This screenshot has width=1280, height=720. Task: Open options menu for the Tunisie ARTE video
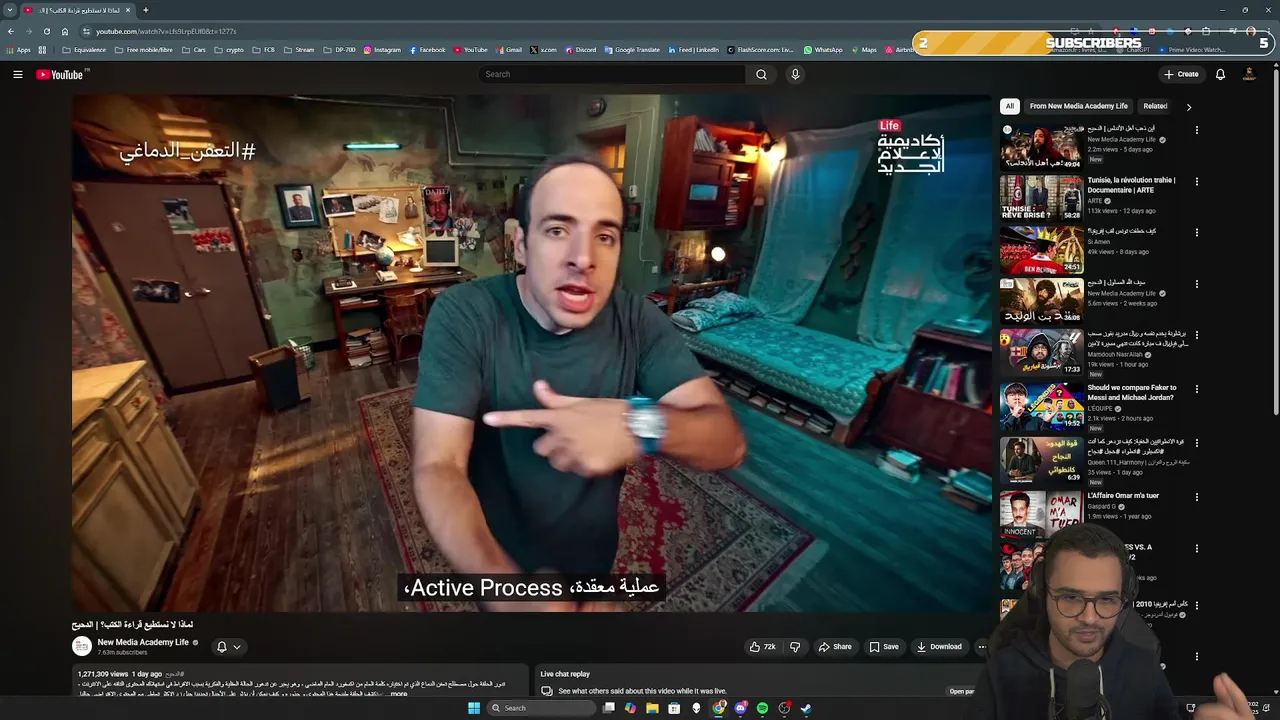tap(1196, 182)
